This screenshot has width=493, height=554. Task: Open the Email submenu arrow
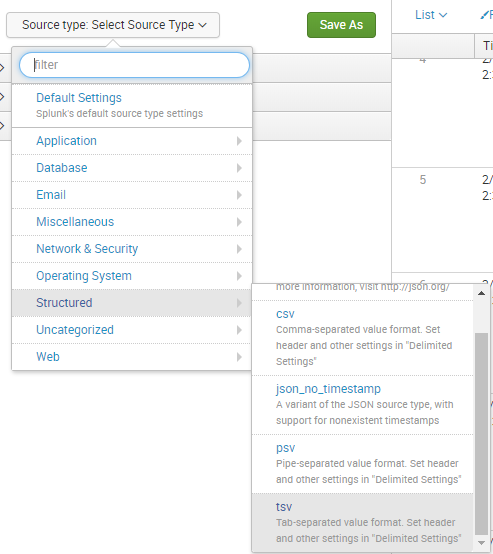coord(239,195)
